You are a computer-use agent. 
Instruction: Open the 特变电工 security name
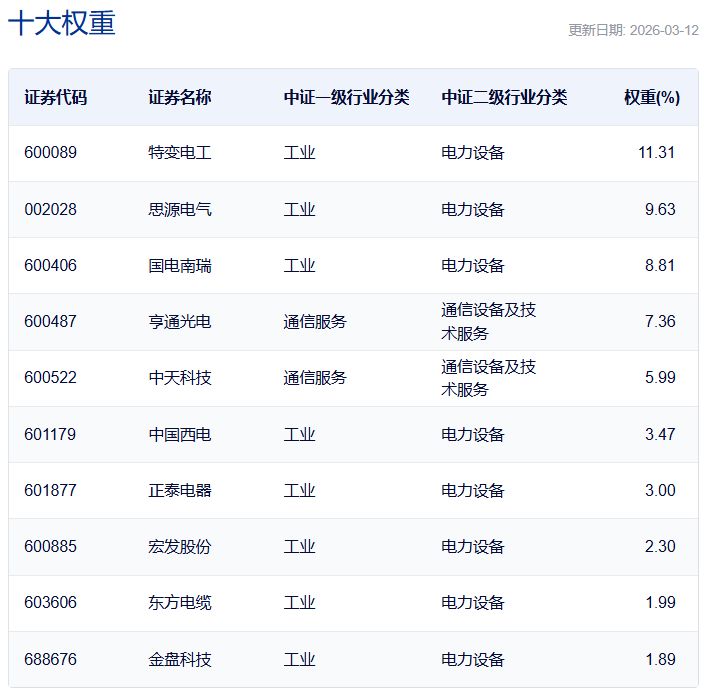(180, 153)
